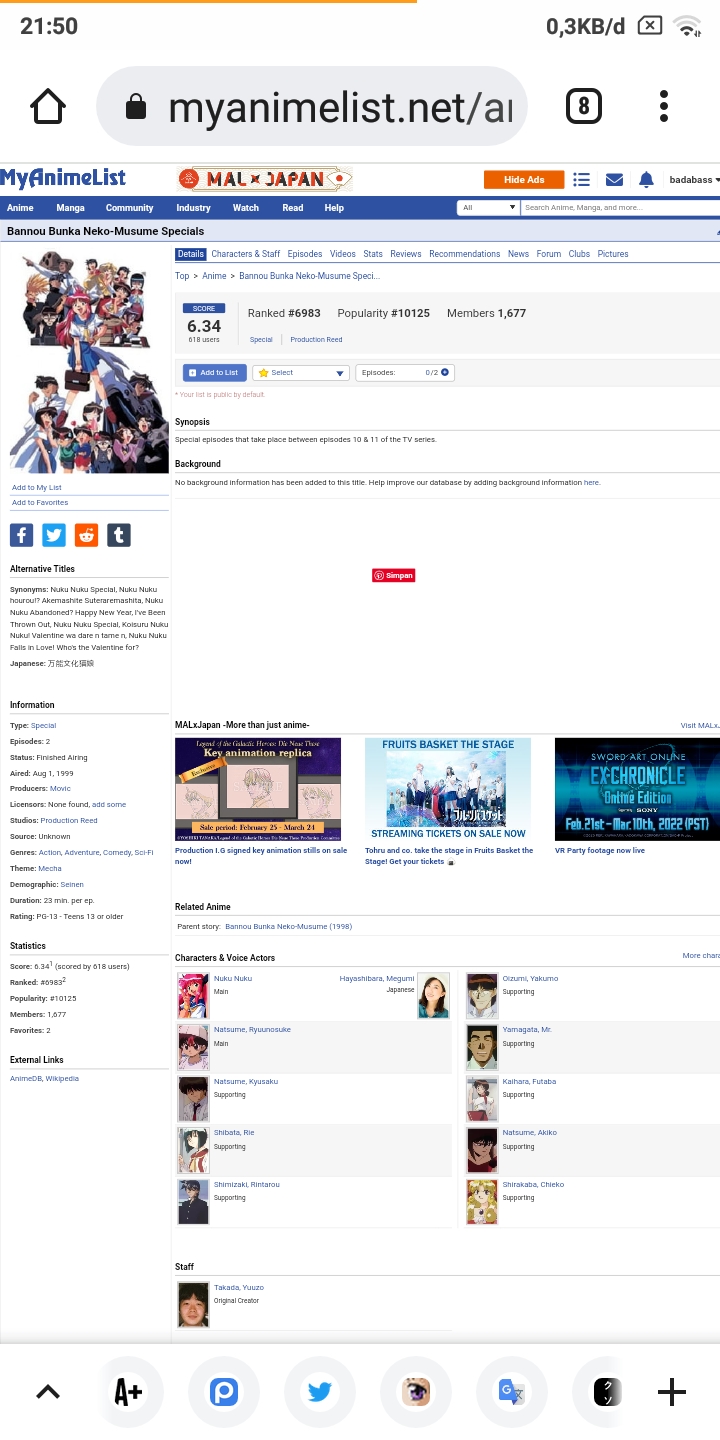Open the anime cover image
The height and width of the screenshot is (1440, 720).
[89, 360]
